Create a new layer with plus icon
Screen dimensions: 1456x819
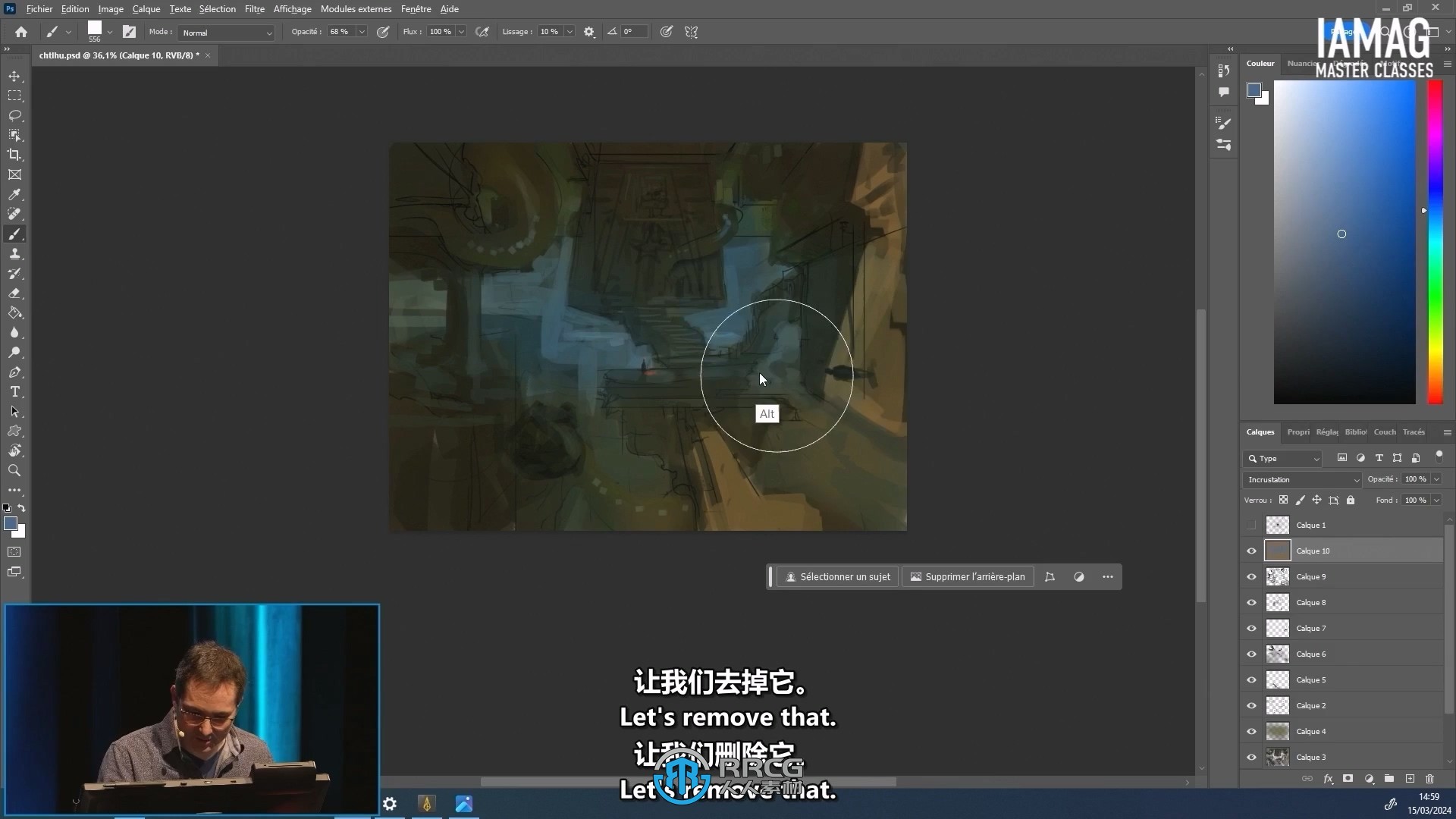click(1410, 779)
